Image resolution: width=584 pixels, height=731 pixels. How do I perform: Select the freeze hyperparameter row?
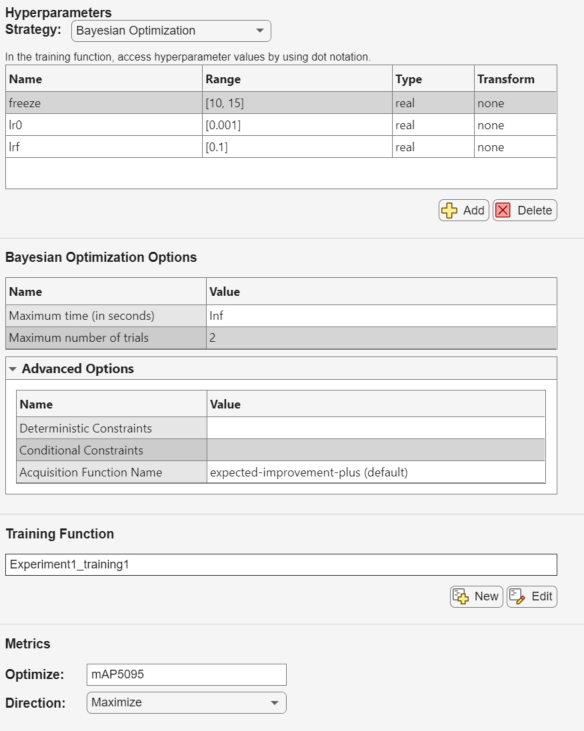(281, 103)
